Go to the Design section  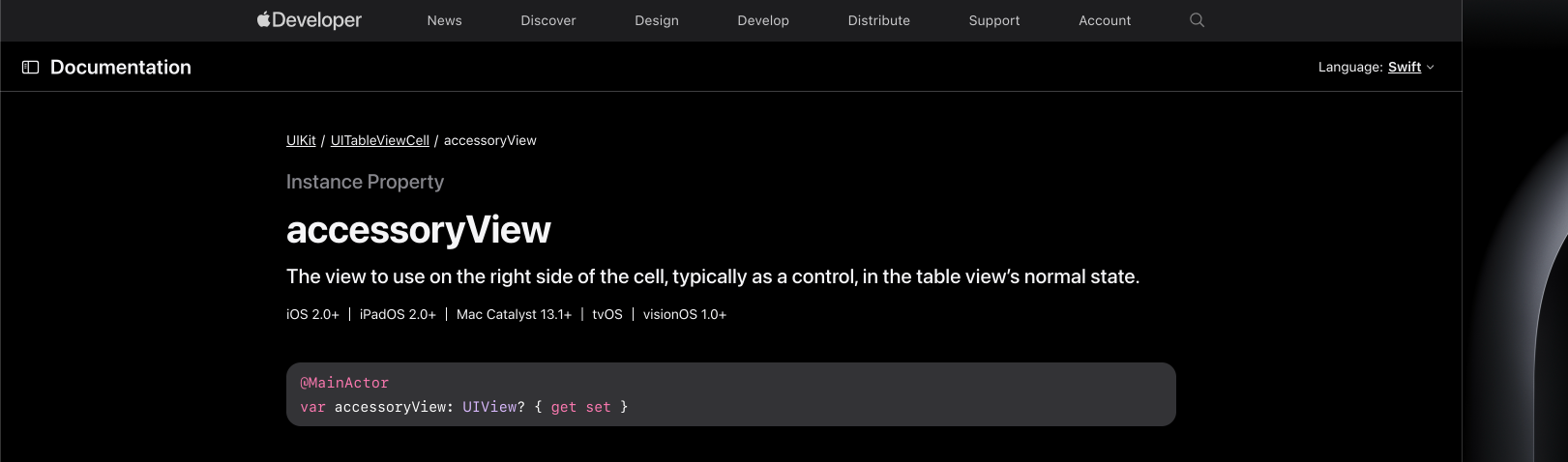click(656, 20)
